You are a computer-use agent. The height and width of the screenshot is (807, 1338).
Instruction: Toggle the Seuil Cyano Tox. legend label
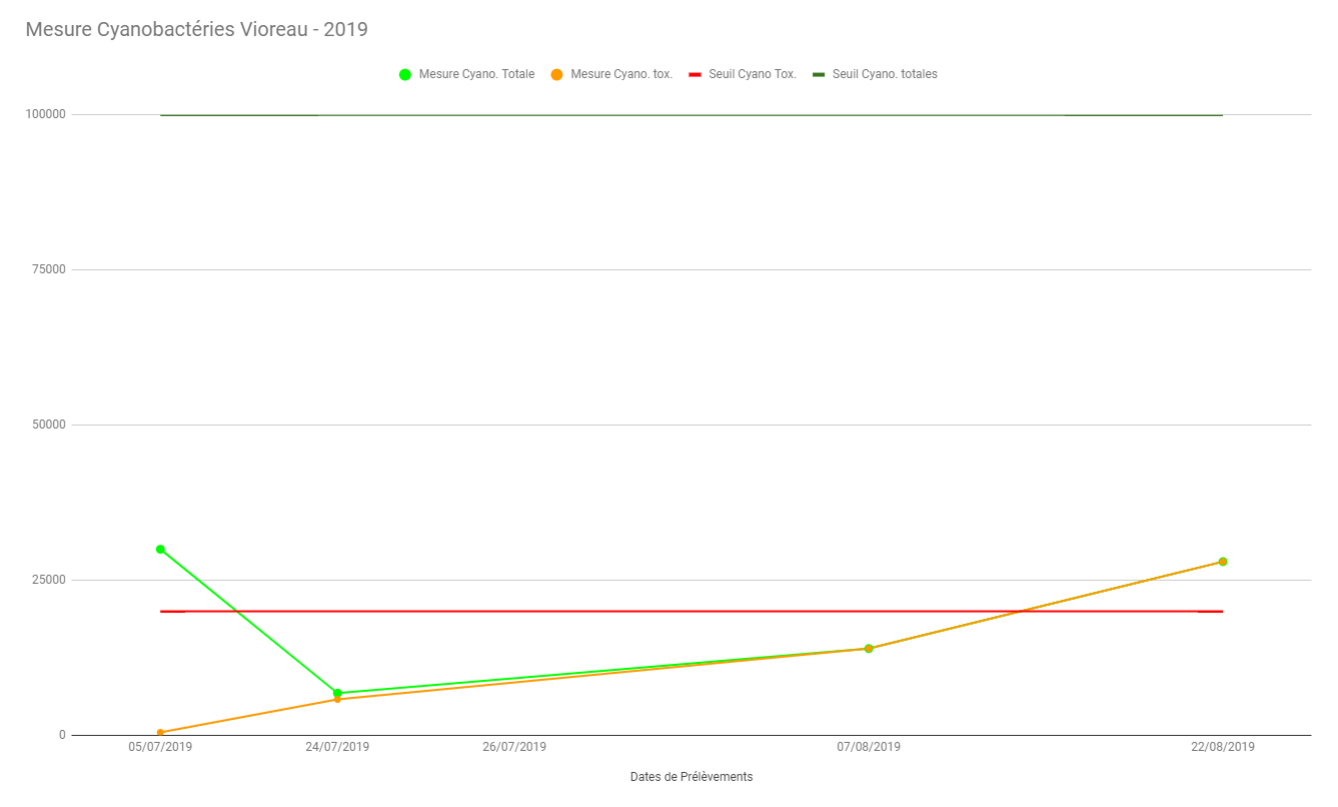752,74
